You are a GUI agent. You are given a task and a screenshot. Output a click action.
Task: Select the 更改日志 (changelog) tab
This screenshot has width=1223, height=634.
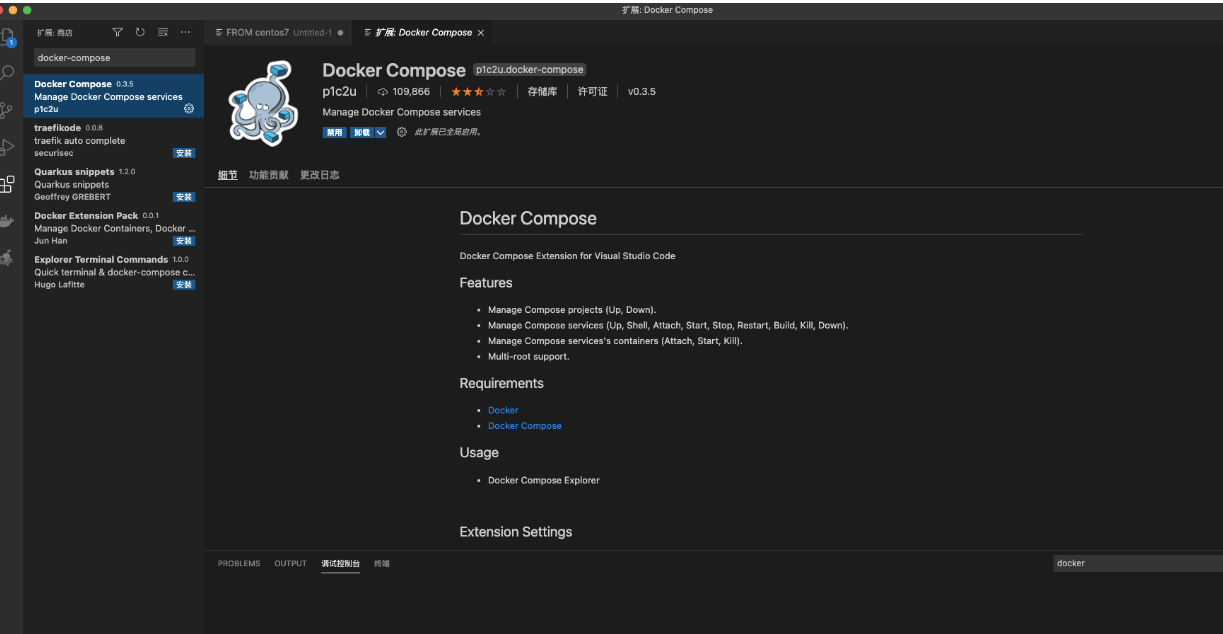point(320,175)
